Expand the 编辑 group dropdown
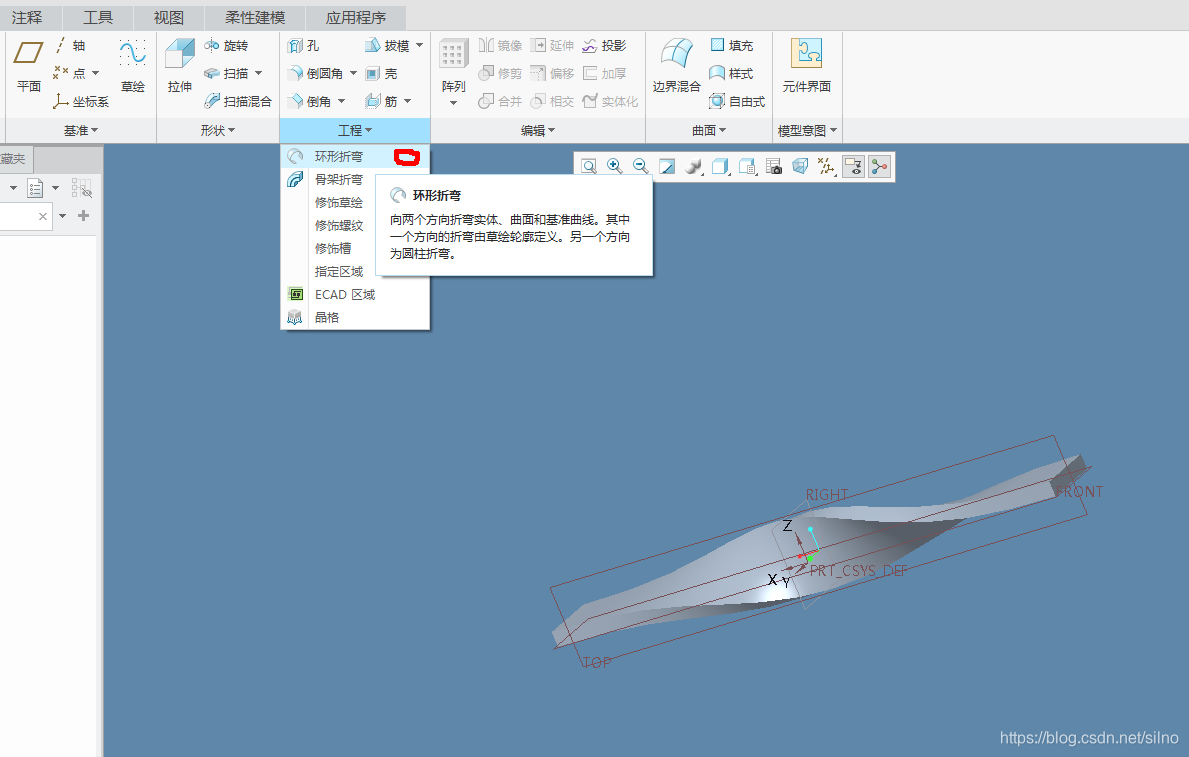This screenshot has height=757, width=1189. pos(537,131)
